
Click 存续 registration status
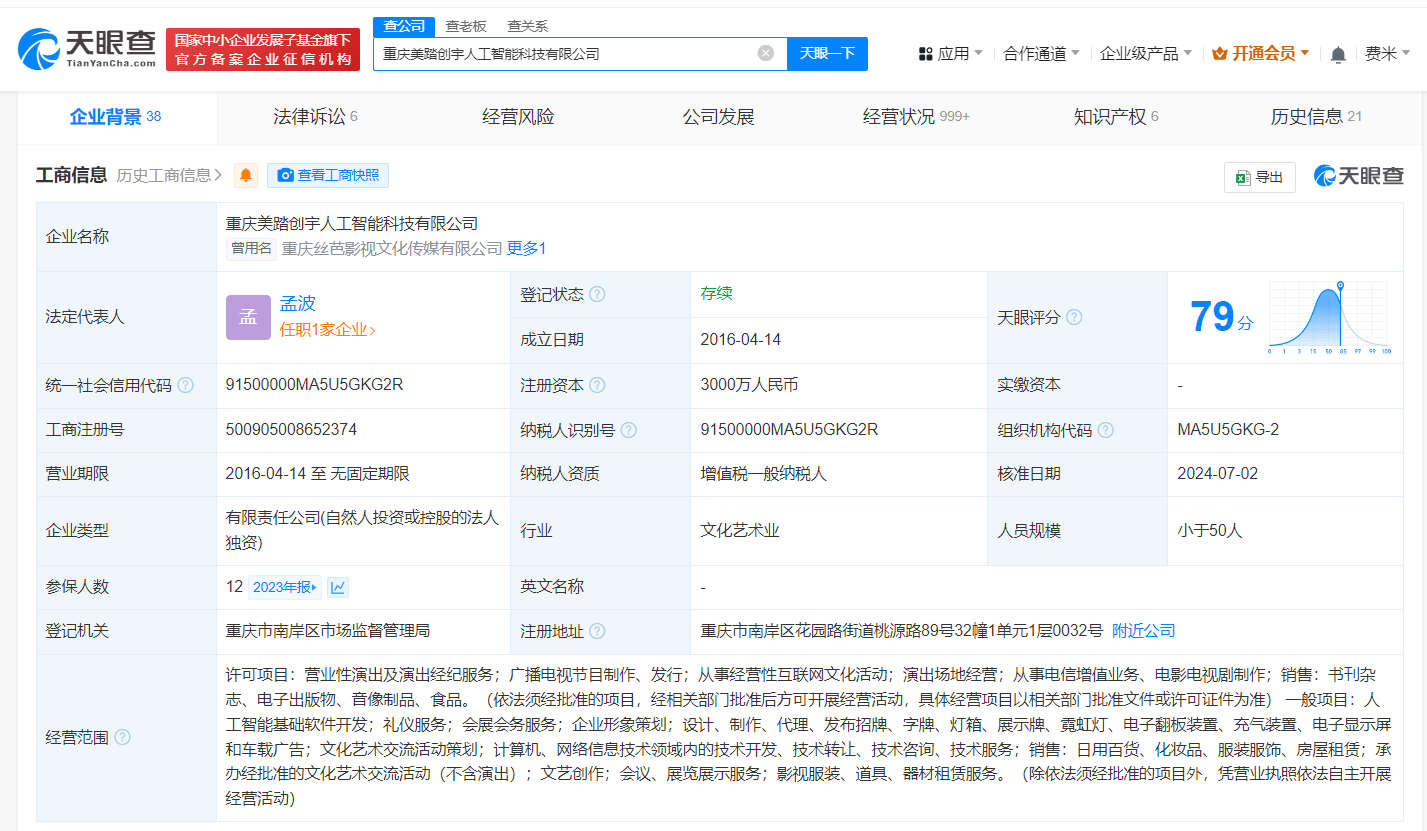coord(717,293)
